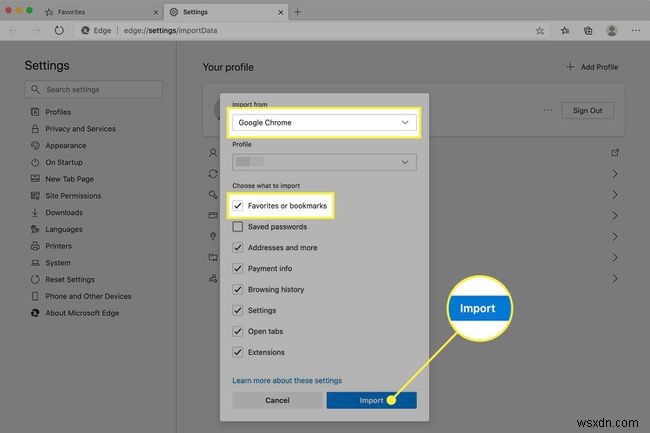Uncheck Extensions checkbox
The image size is (650, 433).
click(238, 352)
